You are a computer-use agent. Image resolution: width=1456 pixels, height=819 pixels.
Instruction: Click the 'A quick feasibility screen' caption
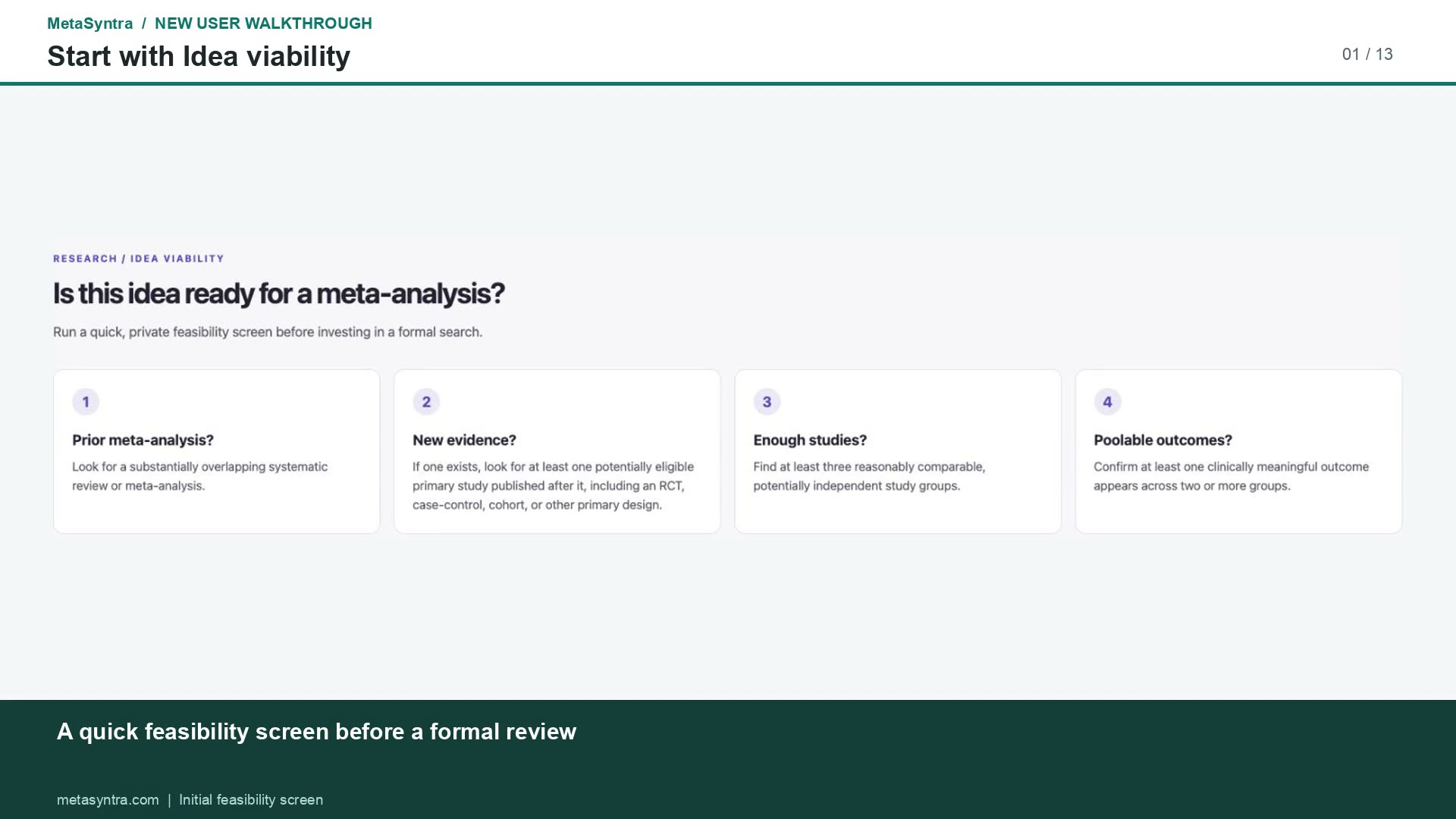(x=316, y=732)
